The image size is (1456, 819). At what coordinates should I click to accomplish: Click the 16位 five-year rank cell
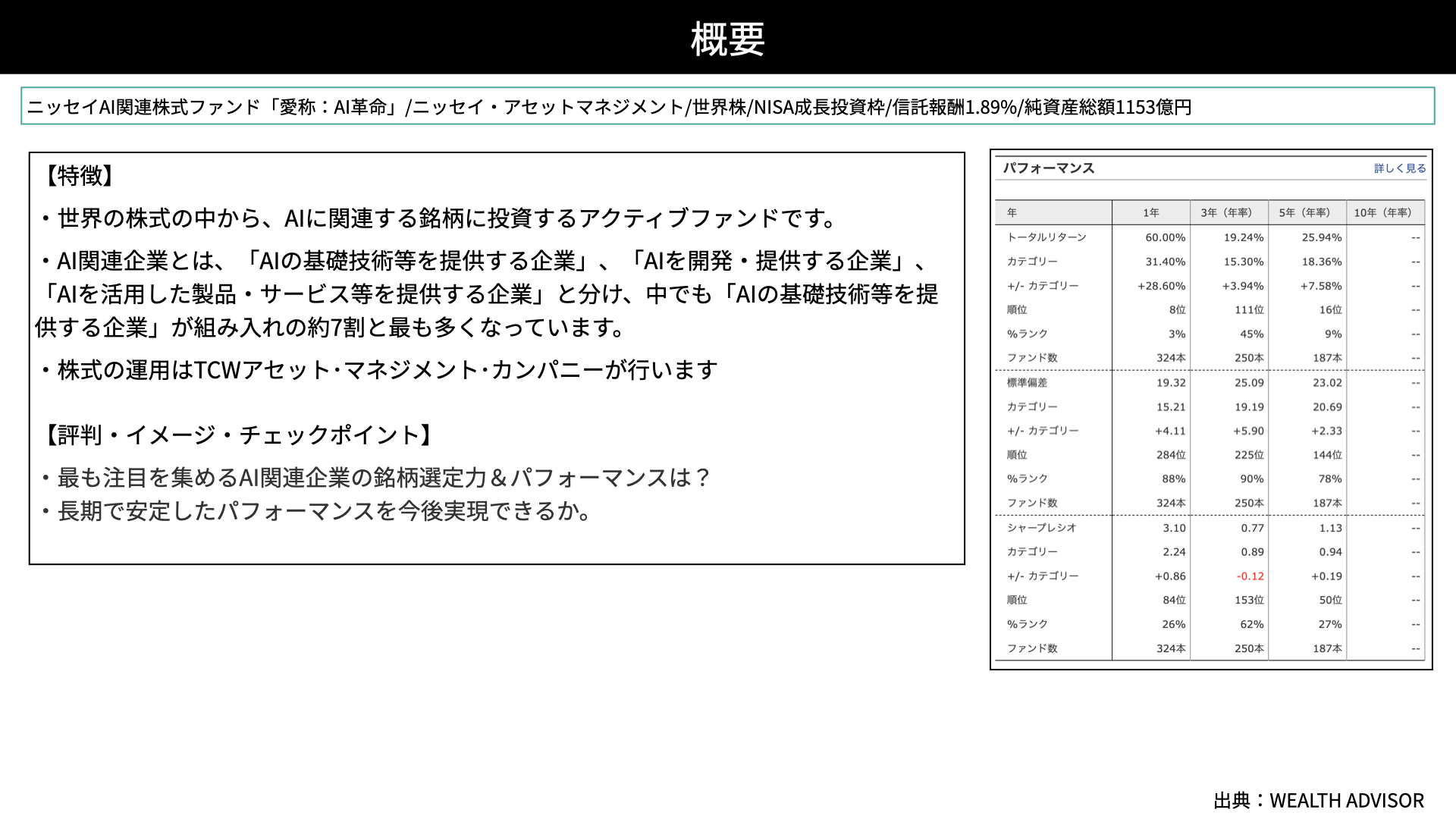tap(1330, 309)
